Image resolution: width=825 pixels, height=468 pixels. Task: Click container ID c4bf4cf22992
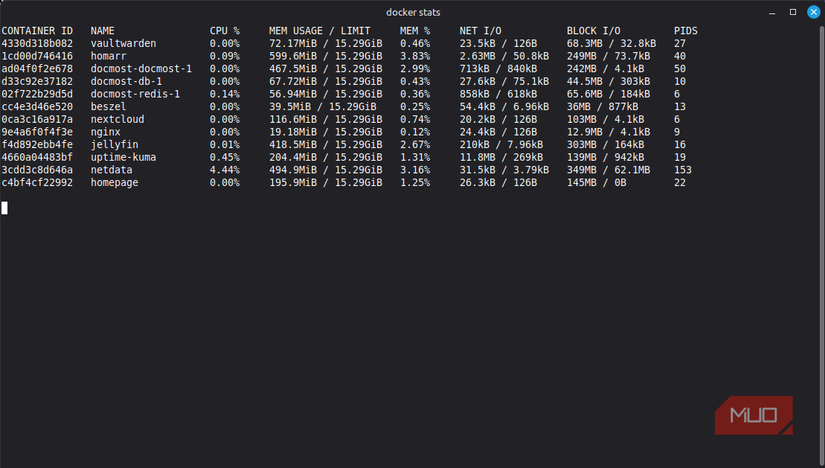37,182
